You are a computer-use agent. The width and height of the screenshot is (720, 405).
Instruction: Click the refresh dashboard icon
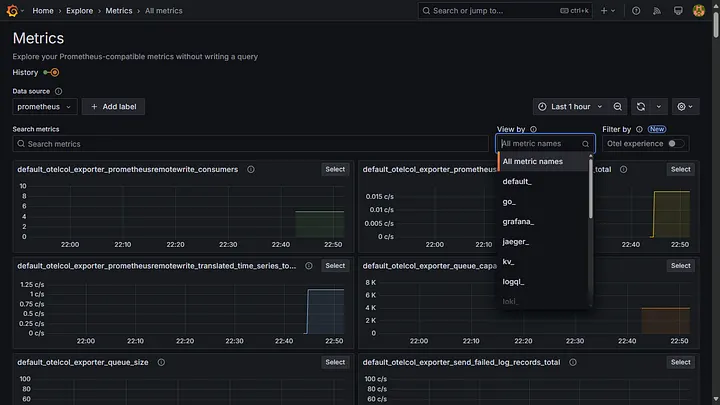tap(641, 107)
